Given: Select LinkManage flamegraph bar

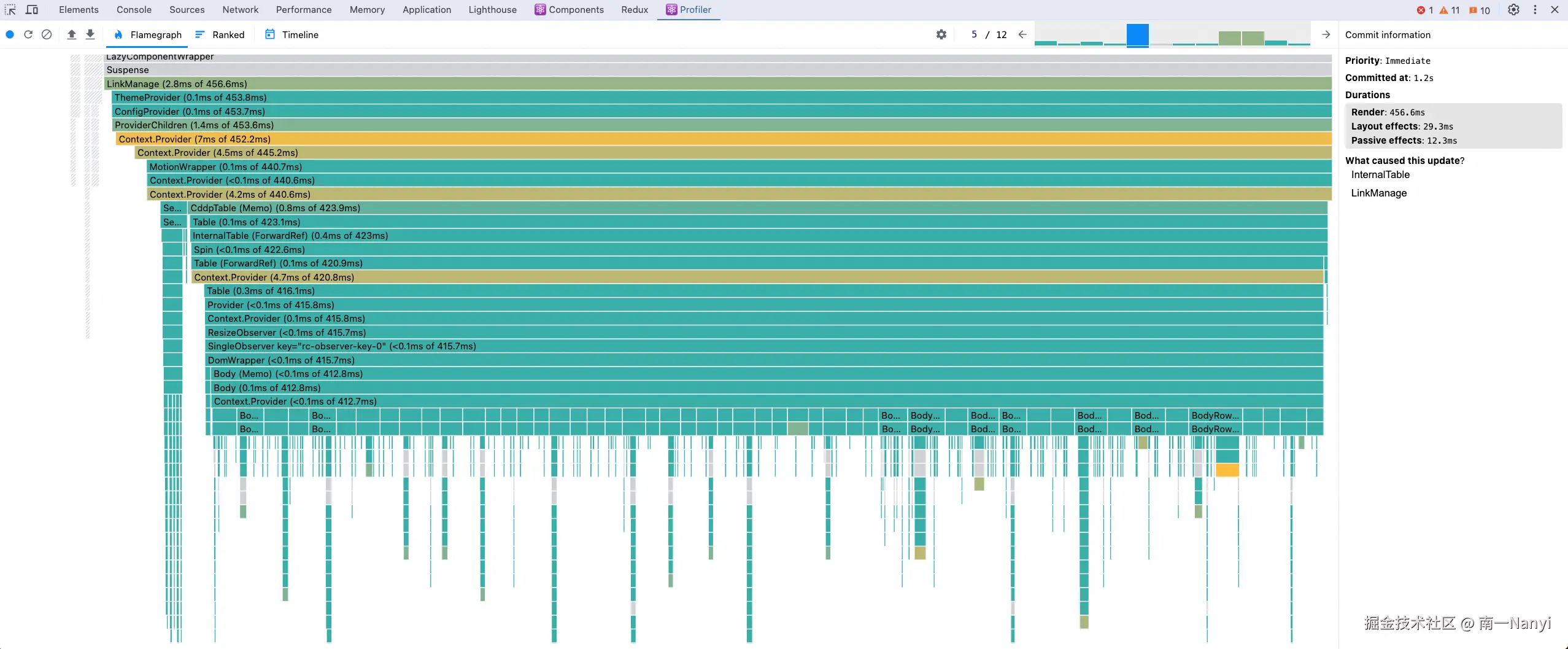Looking at the screenshot, I should 718,84.
